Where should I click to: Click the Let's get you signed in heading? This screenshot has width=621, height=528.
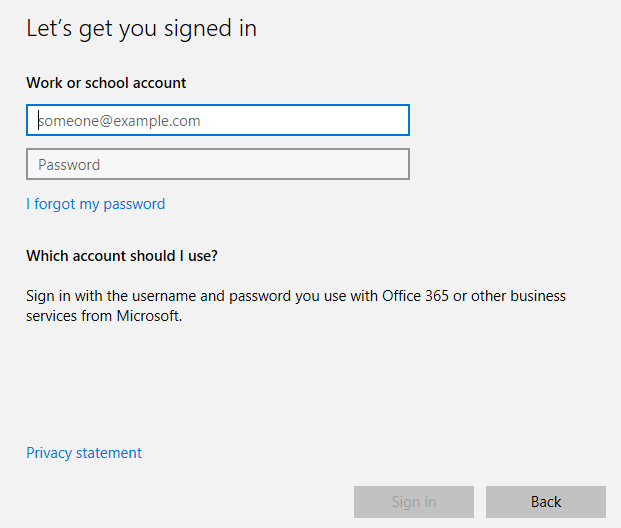[x=141, y=29]
